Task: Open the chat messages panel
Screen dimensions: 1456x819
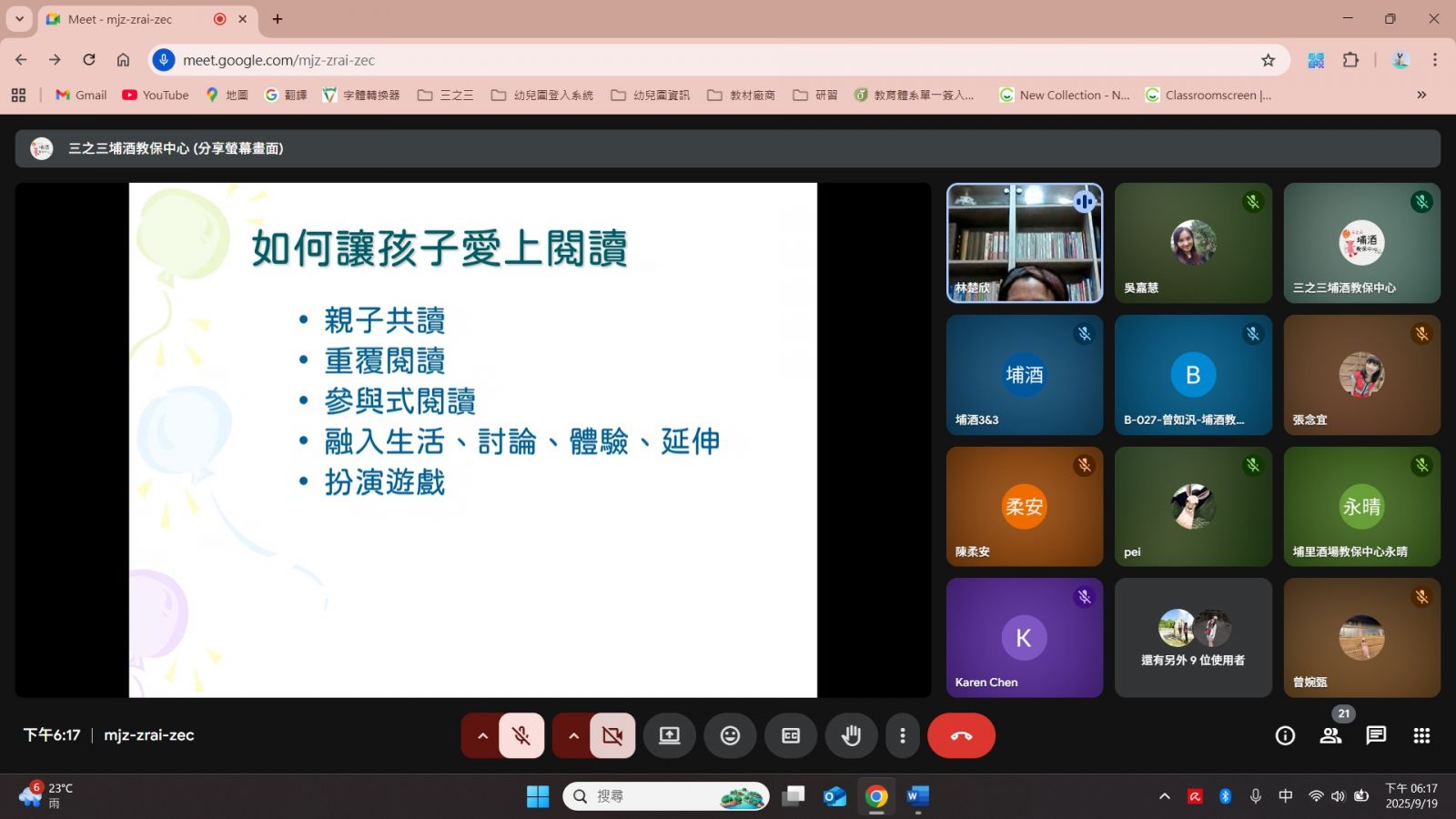Action: [x=1376, y=735]
